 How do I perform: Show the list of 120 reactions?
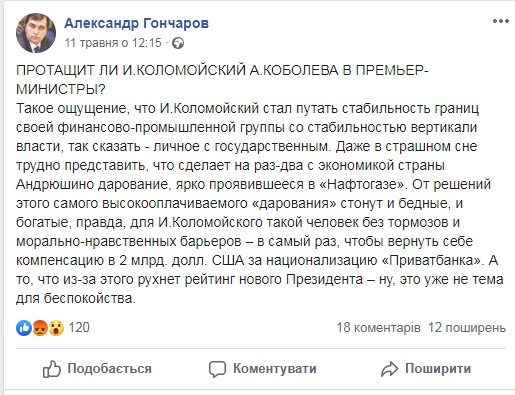click(79, 328)
